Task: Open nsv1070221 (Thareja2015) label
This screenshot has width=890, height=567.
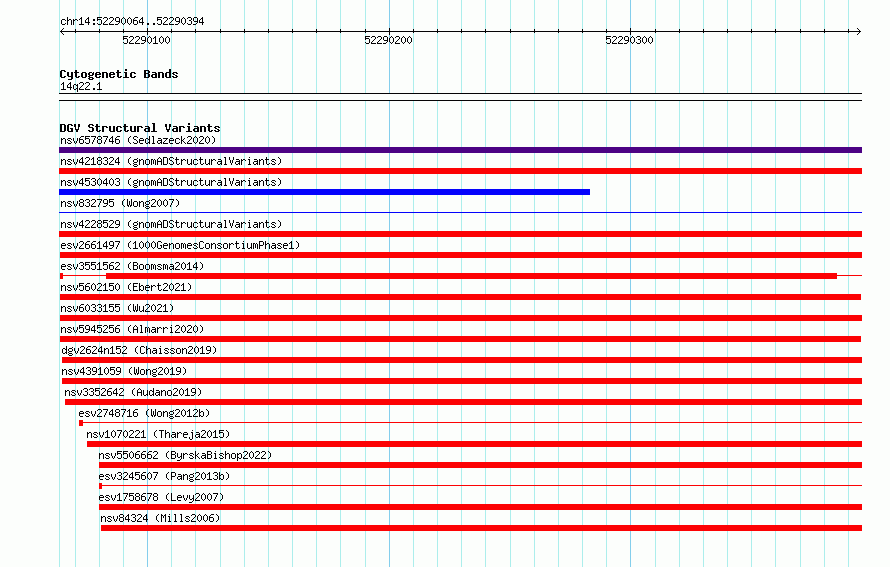Action: coord(158,434)
